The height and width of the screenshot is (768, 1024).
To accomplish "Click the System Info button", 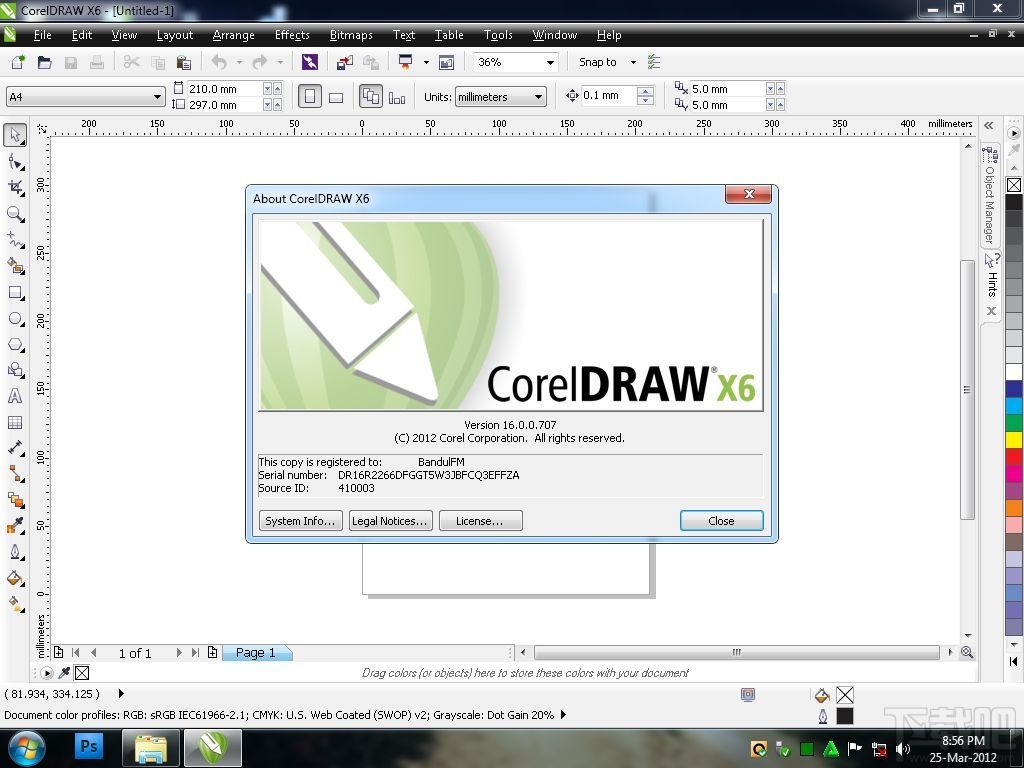I will click(300, 520).
